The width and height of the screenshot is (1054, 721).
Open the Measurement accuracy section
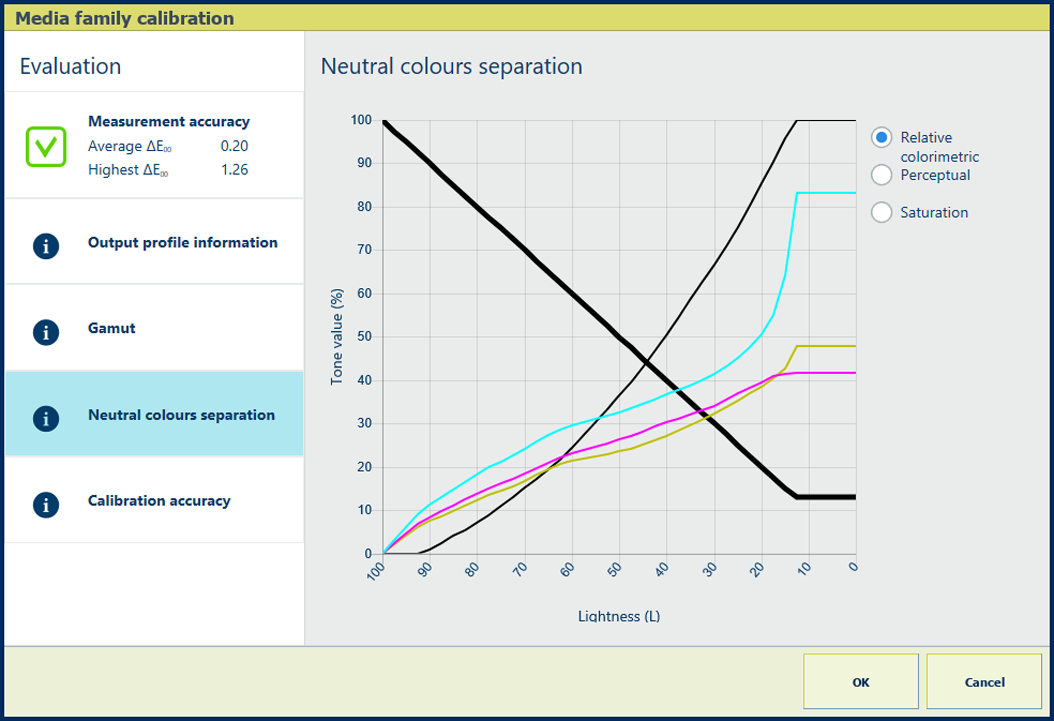pyautogui.click(x=168, y=122)
